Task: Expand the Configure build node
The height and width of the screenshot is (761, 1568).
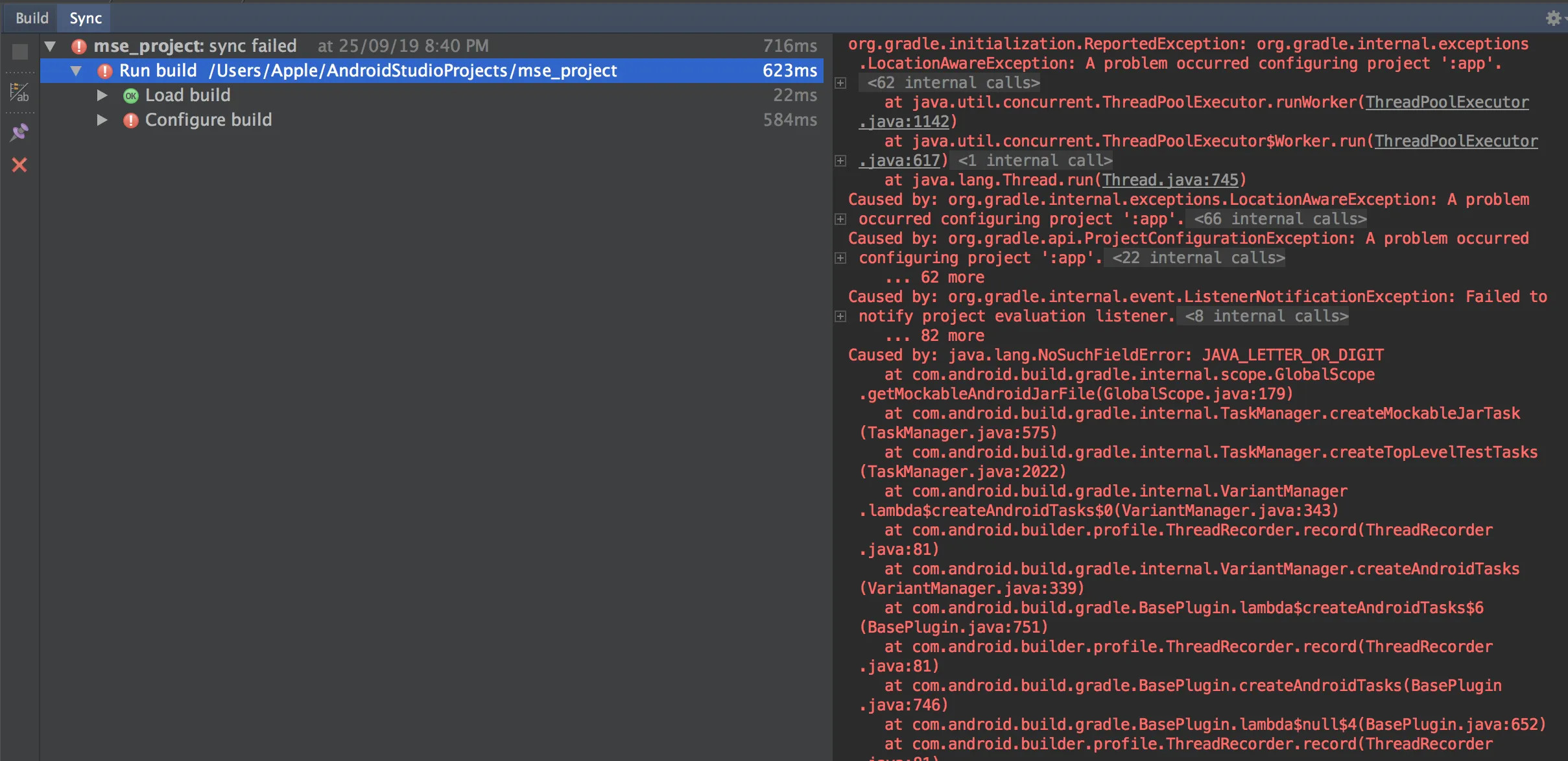Action: 102,120
